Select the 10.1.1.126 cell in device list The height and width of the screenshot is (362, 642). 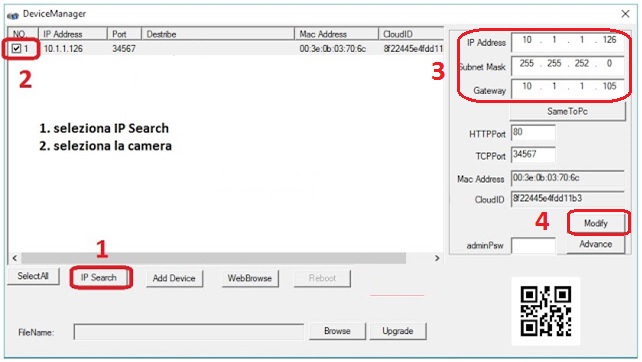(x=63, y=49)
